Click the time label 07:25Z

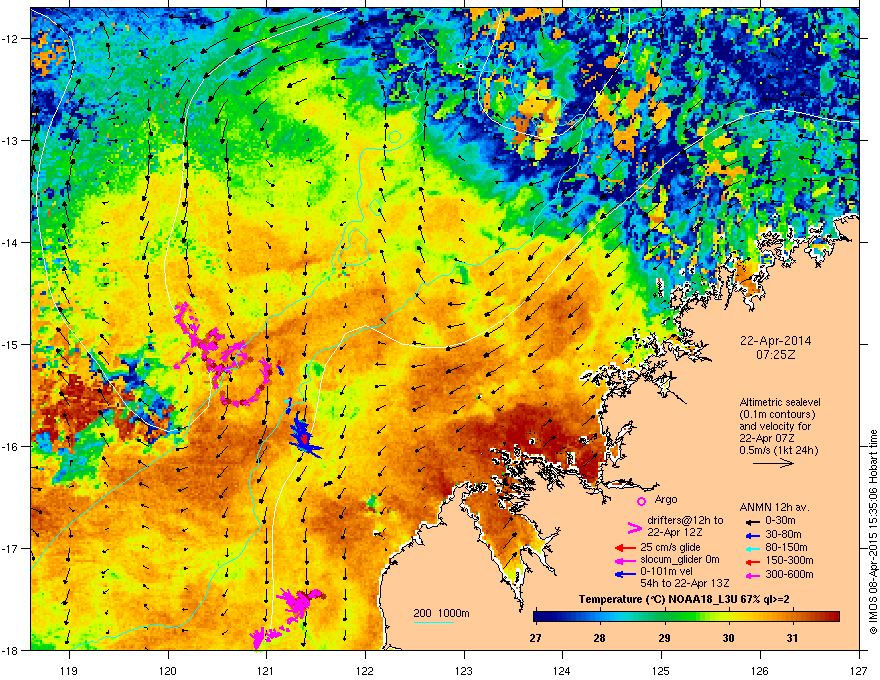pos(776,355)
